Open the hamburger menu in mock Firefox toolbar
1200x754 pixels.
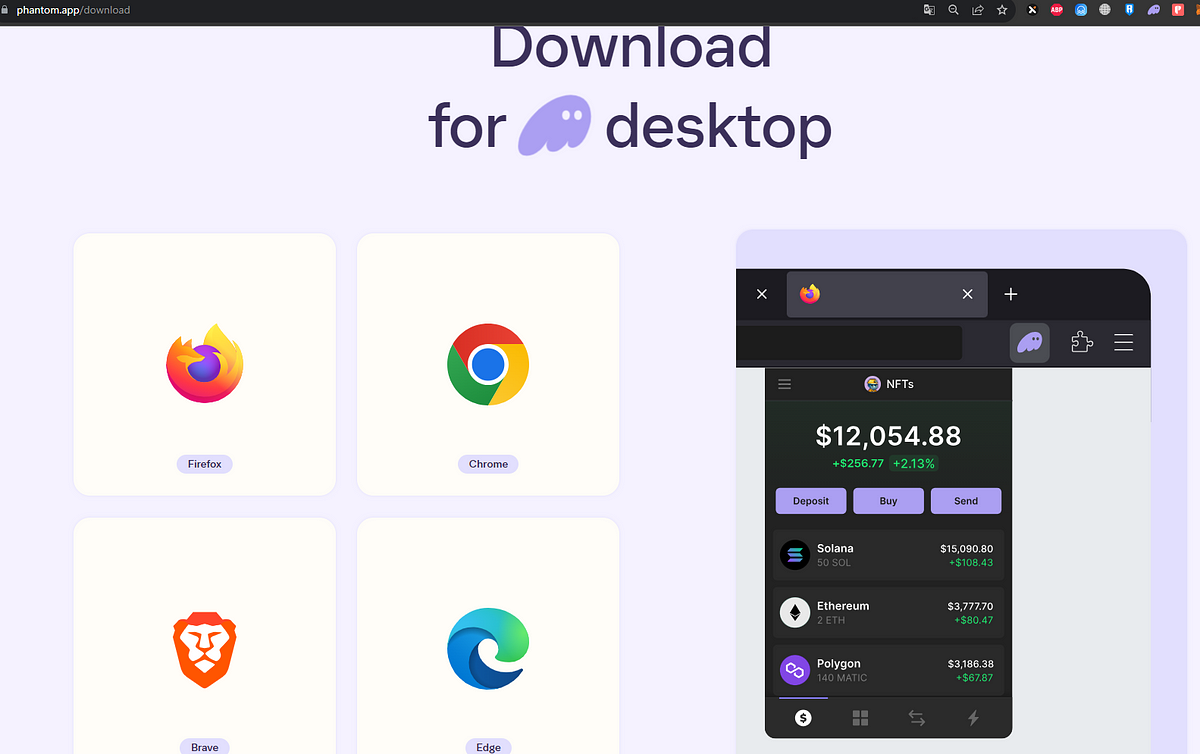pos(1123,343)
